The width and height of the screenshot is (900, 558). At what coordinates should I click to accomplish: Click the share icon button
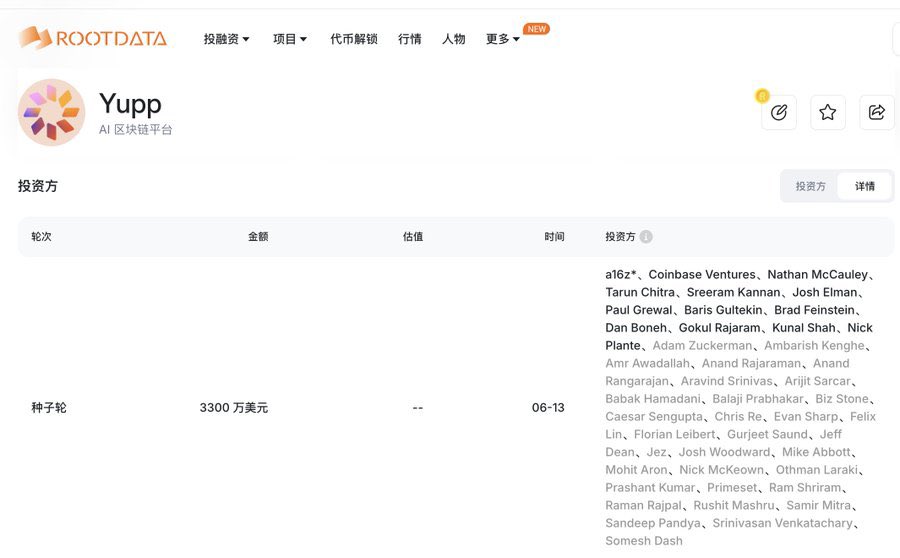(876, 113)
